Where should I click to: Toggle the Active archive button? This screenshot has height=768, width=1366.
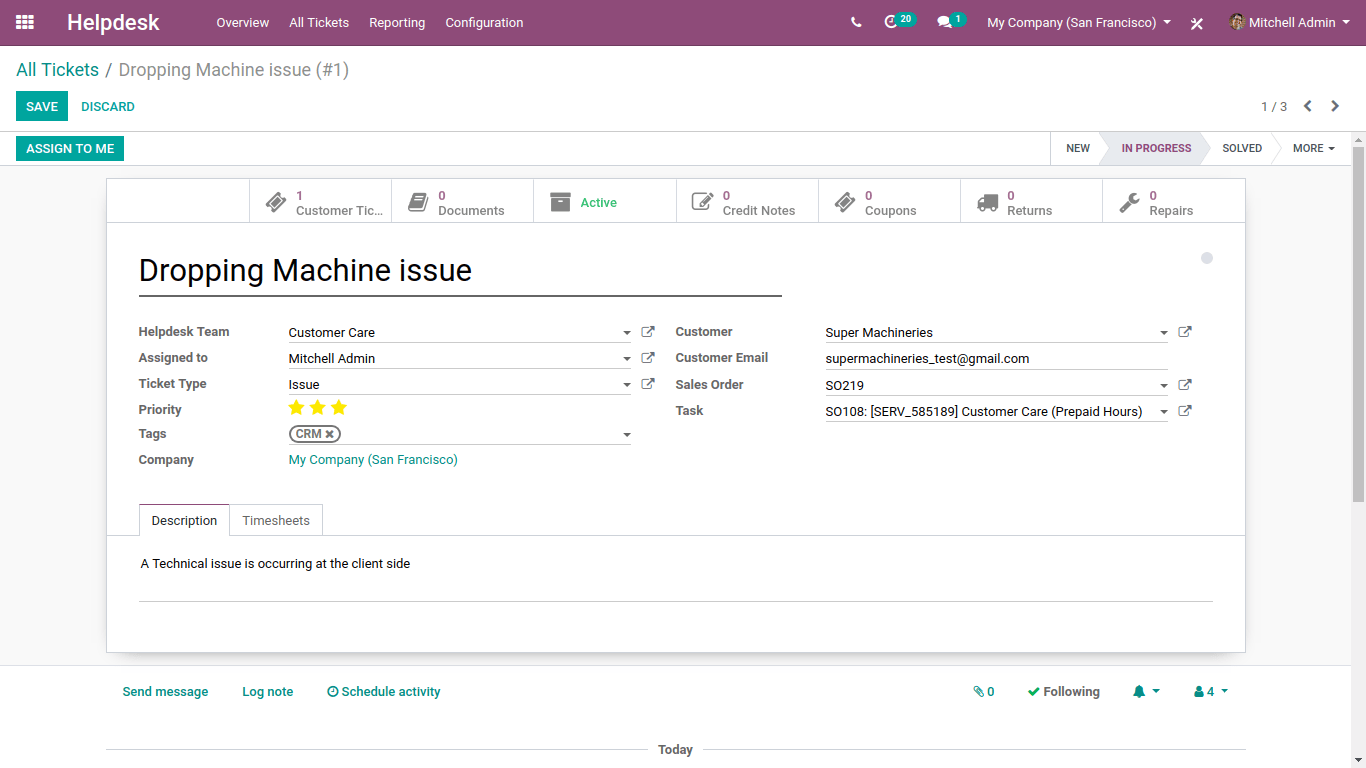tap(604, 201)
